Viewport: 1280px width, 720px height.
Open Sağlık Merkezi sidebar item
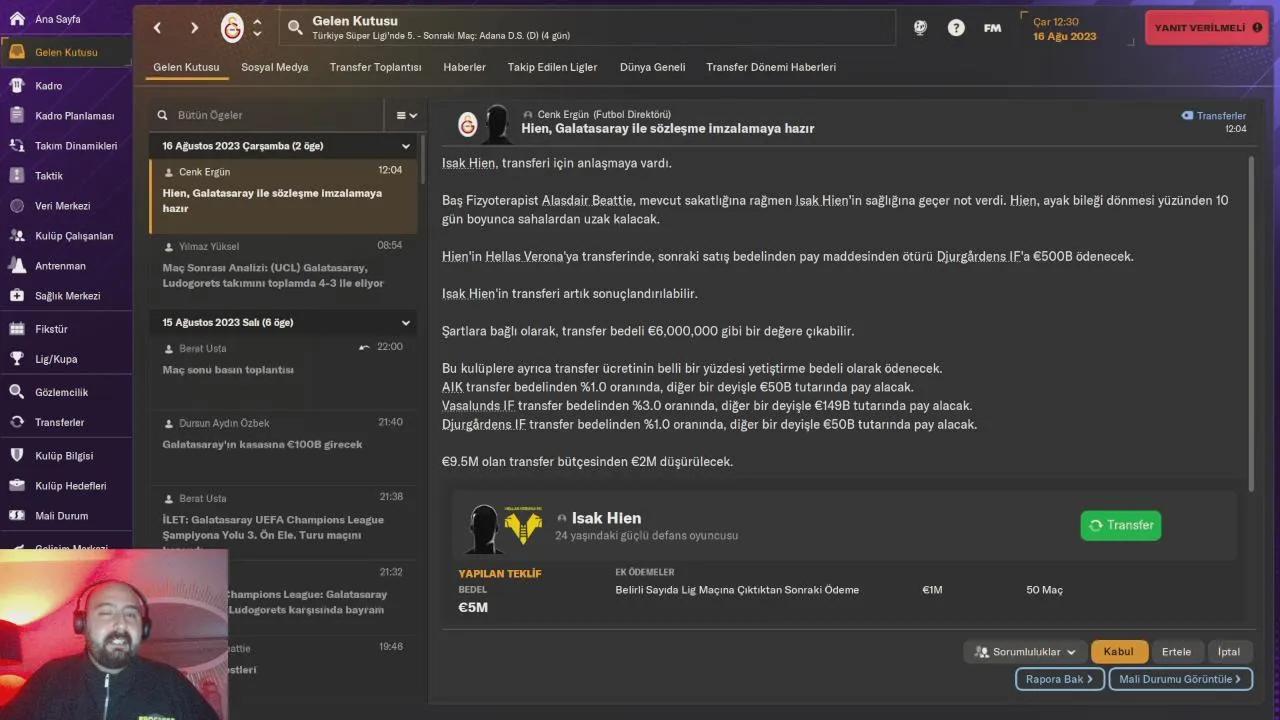coord(66,296)
